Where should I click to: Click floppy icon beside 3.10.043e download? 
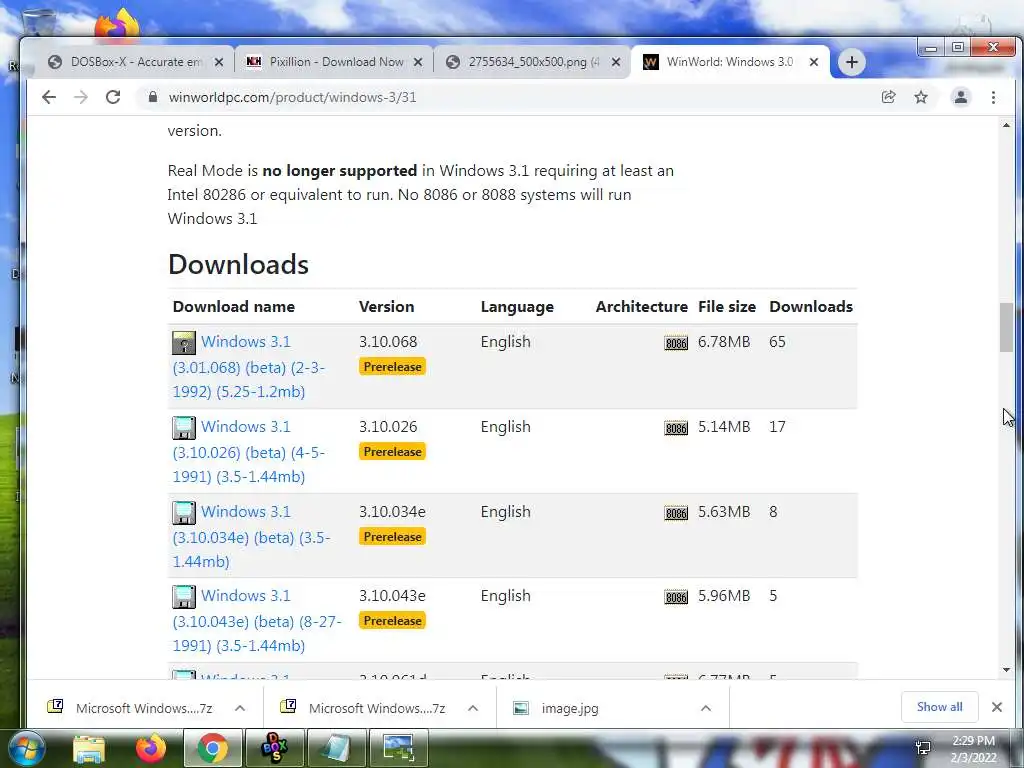click(184, 597)
